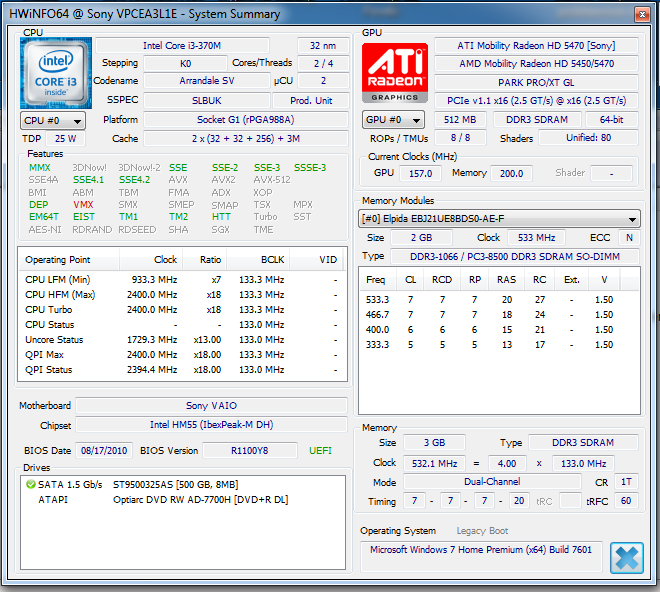Click the Legacy Boot label

click(x=482, y=531)
